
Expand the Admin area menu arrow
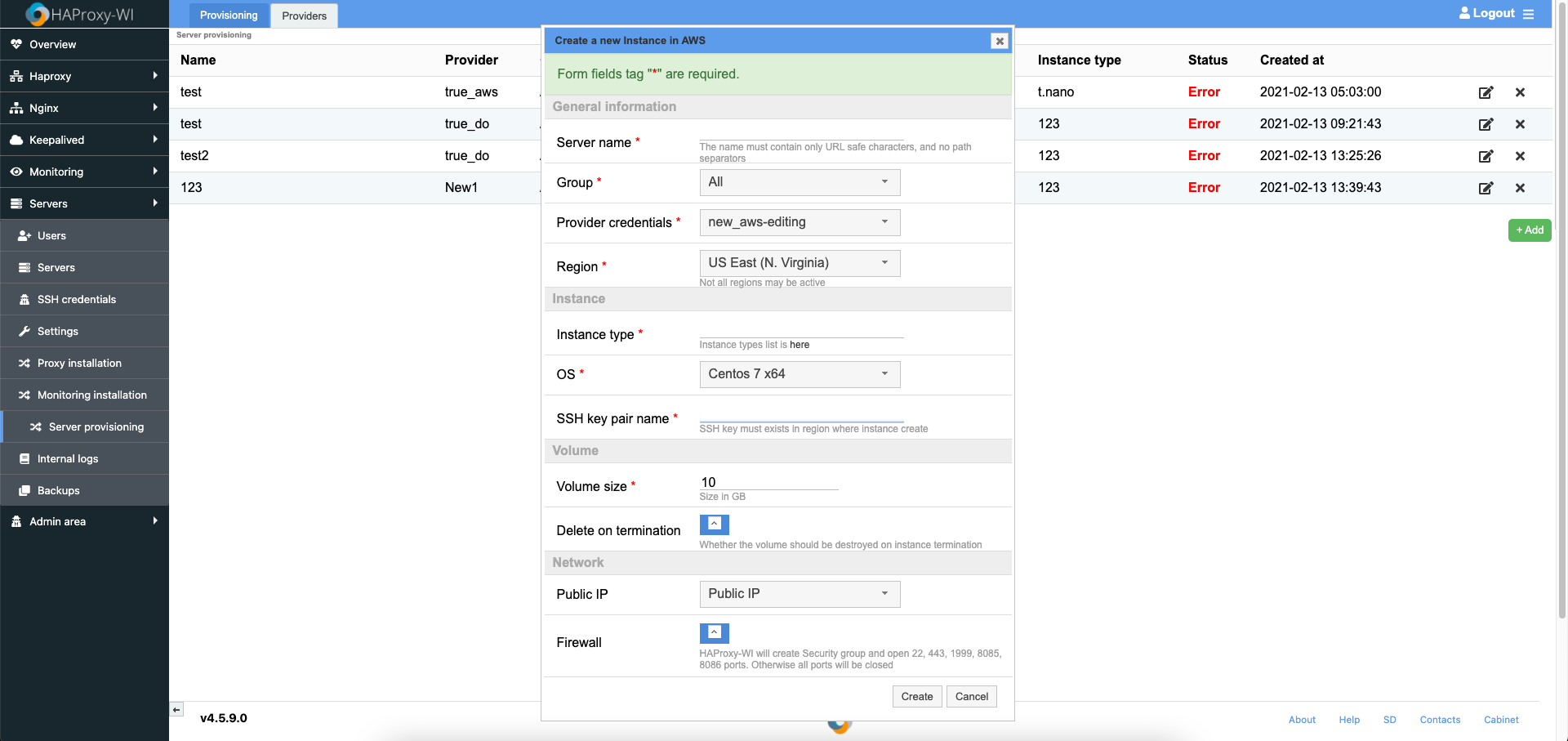click(x=155, y=520)
